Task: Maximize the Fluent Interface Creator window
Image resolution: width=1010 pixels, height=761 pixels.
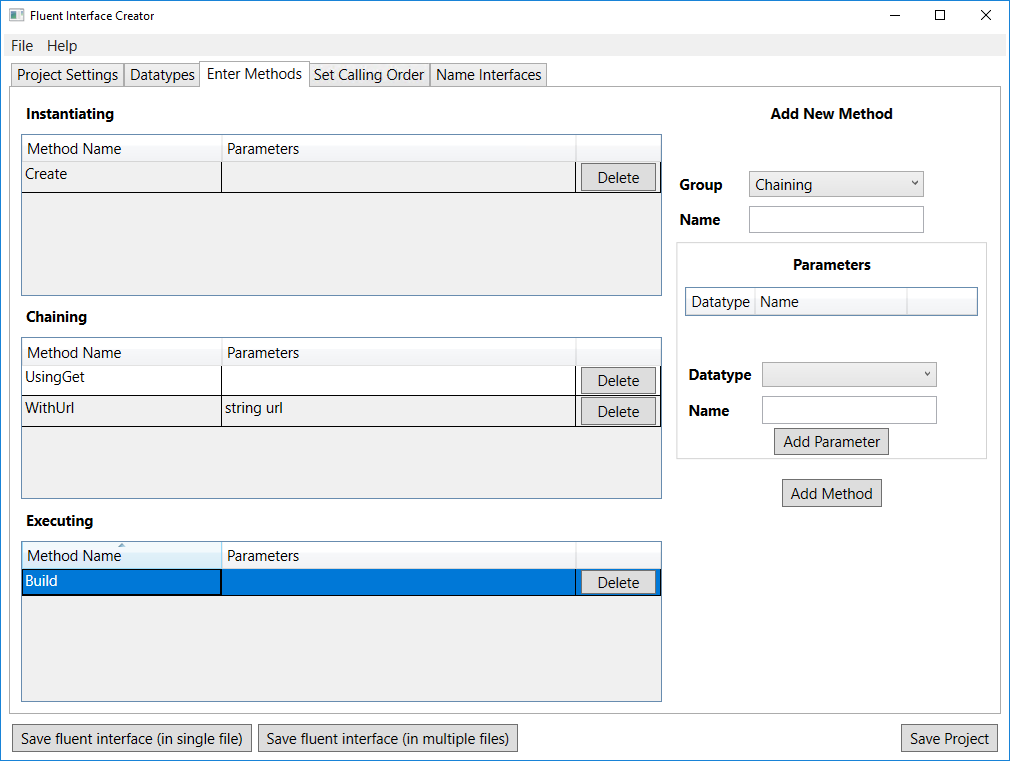Action: [x=940, y=15]
